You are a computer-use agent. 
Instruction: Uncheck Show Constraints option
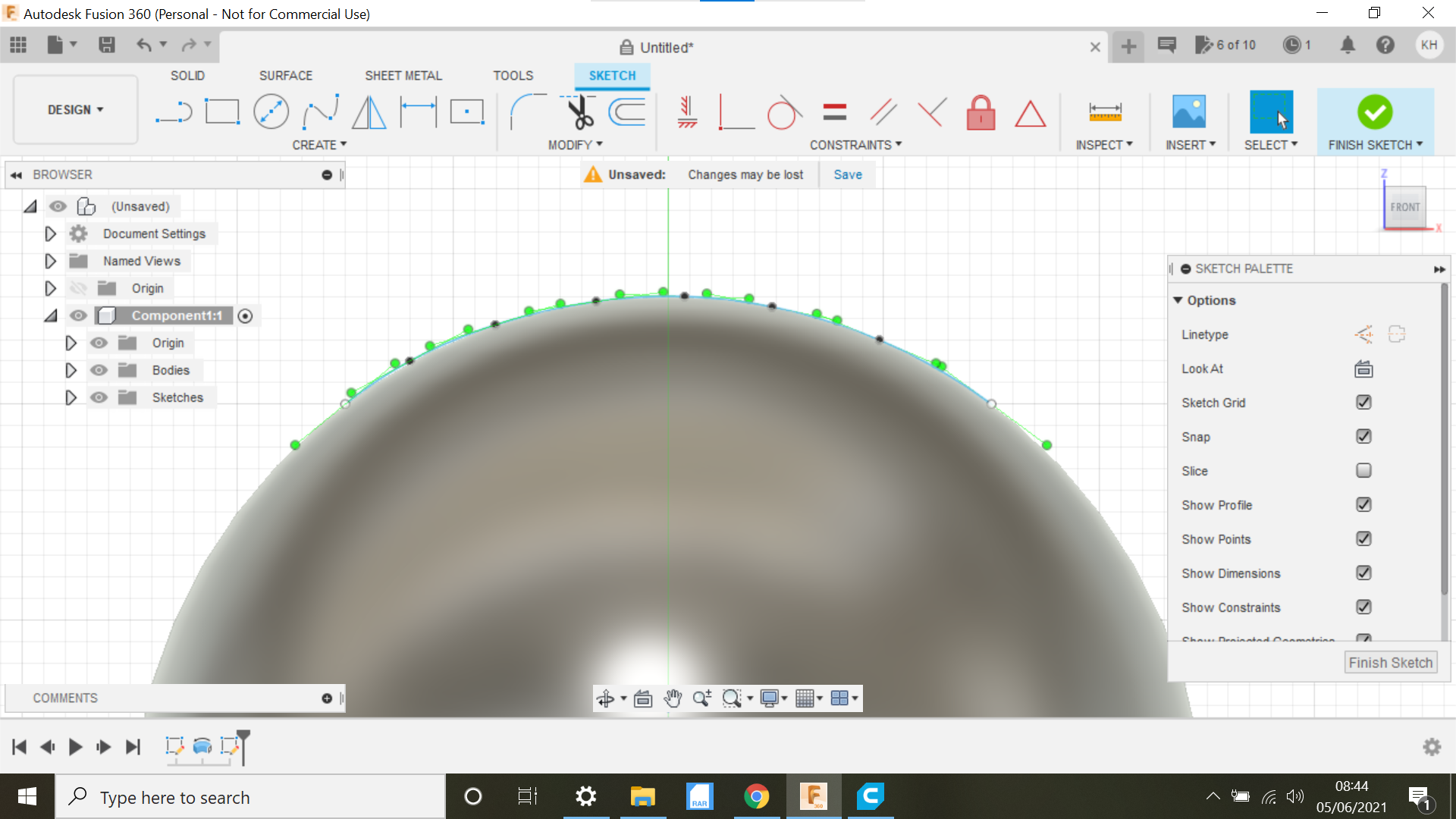(x=1363, y=607)
